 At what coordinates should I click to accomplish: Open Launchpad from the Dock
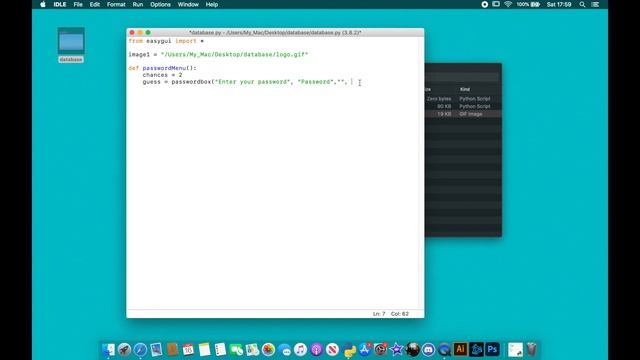(x=124, y=349)
